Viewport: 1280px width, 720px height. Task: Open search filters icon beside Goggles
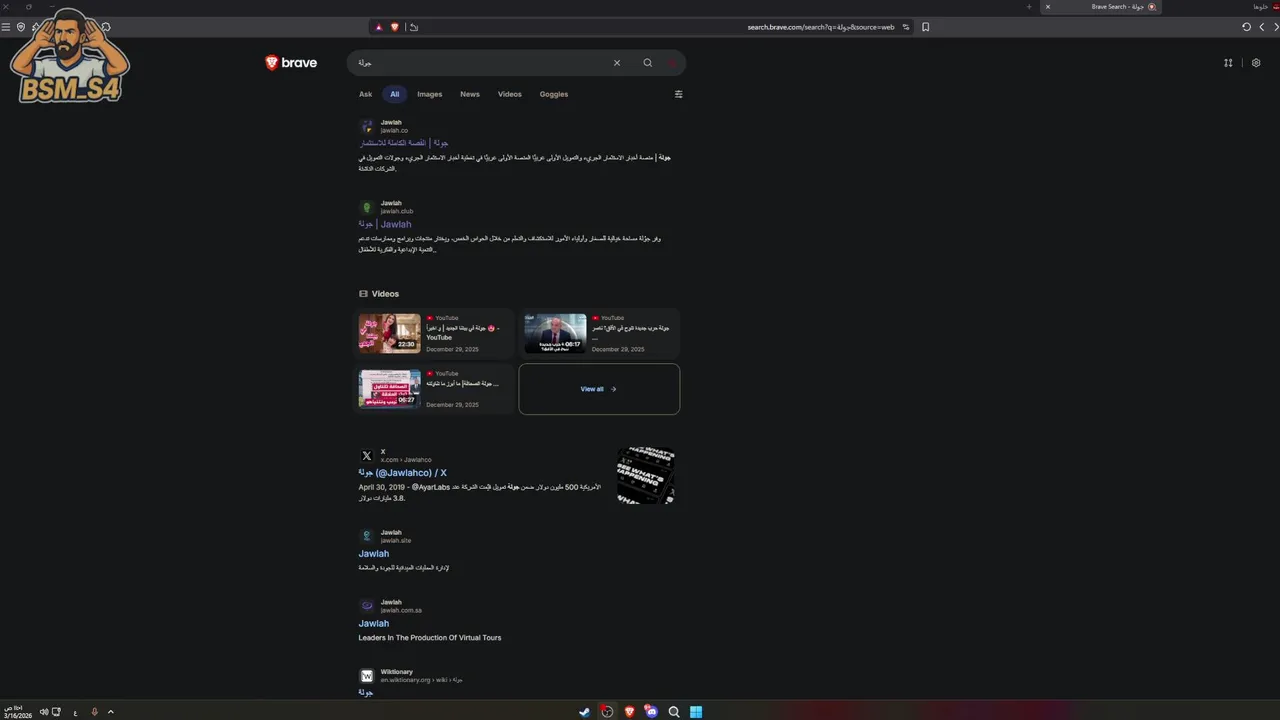tap(679, 94)
